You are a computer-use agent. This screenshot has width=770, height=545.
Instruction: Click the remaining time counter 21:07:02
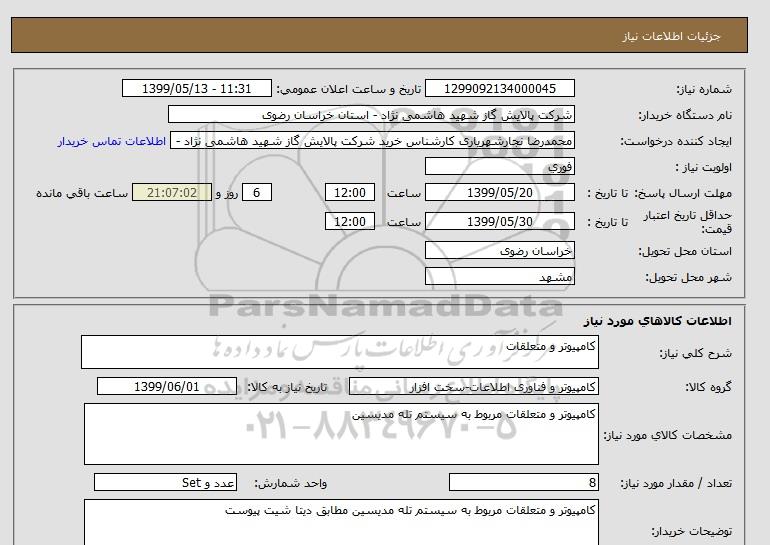pos(172,192)
